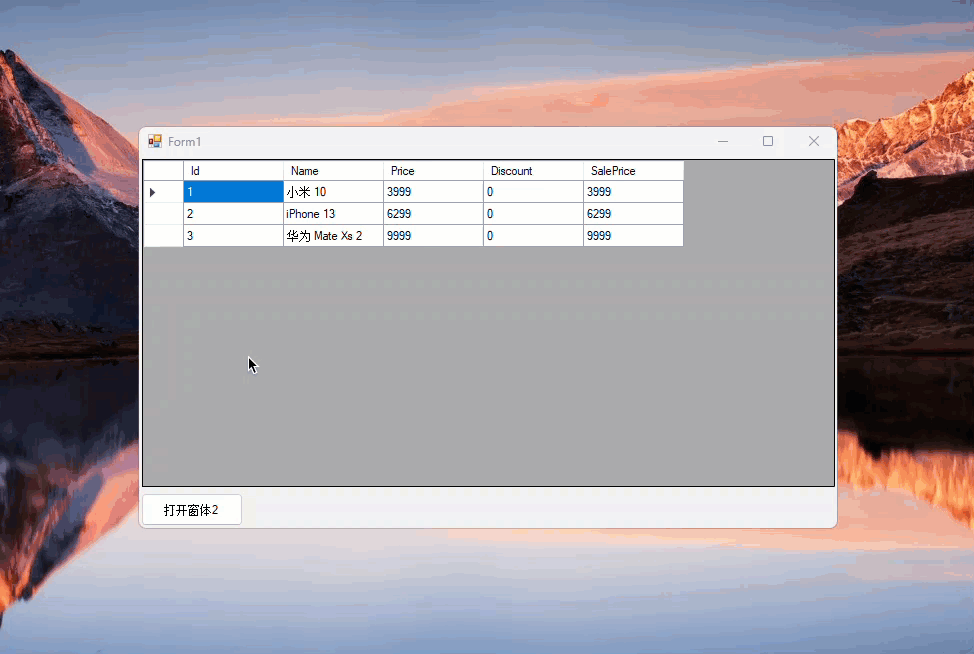The width and height of the screenshot is (974, 654).
Task: Select the 小米 10 name cell
Action: click(x=333, y=192)
